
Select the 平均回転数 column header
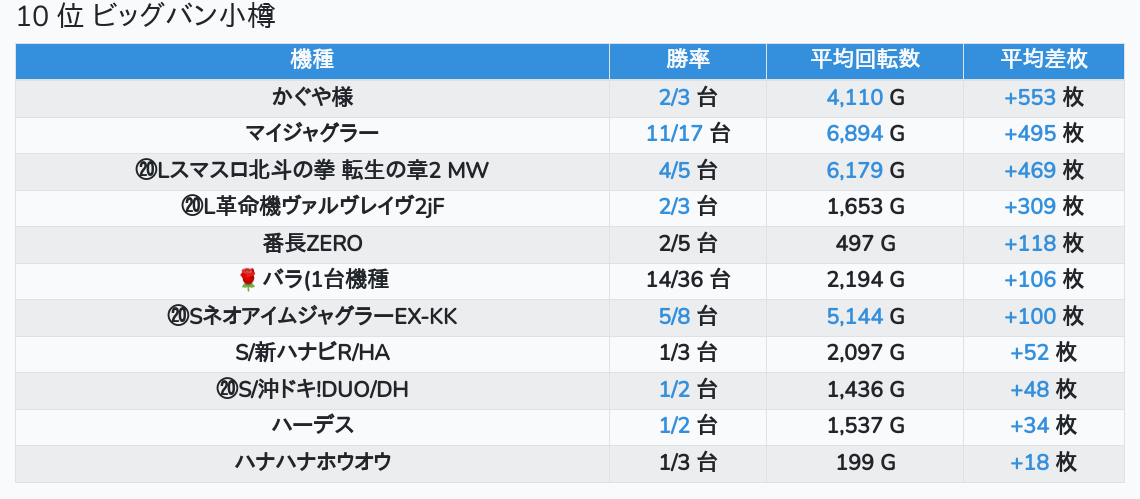864,60
